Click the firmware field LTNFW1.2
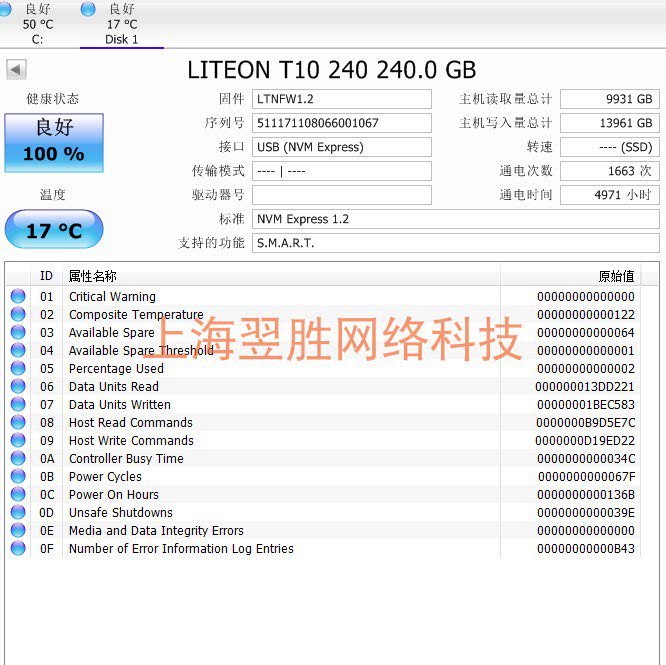Viewport: 666px width, 665px height. pyautogui.click(x=341, y=99)
